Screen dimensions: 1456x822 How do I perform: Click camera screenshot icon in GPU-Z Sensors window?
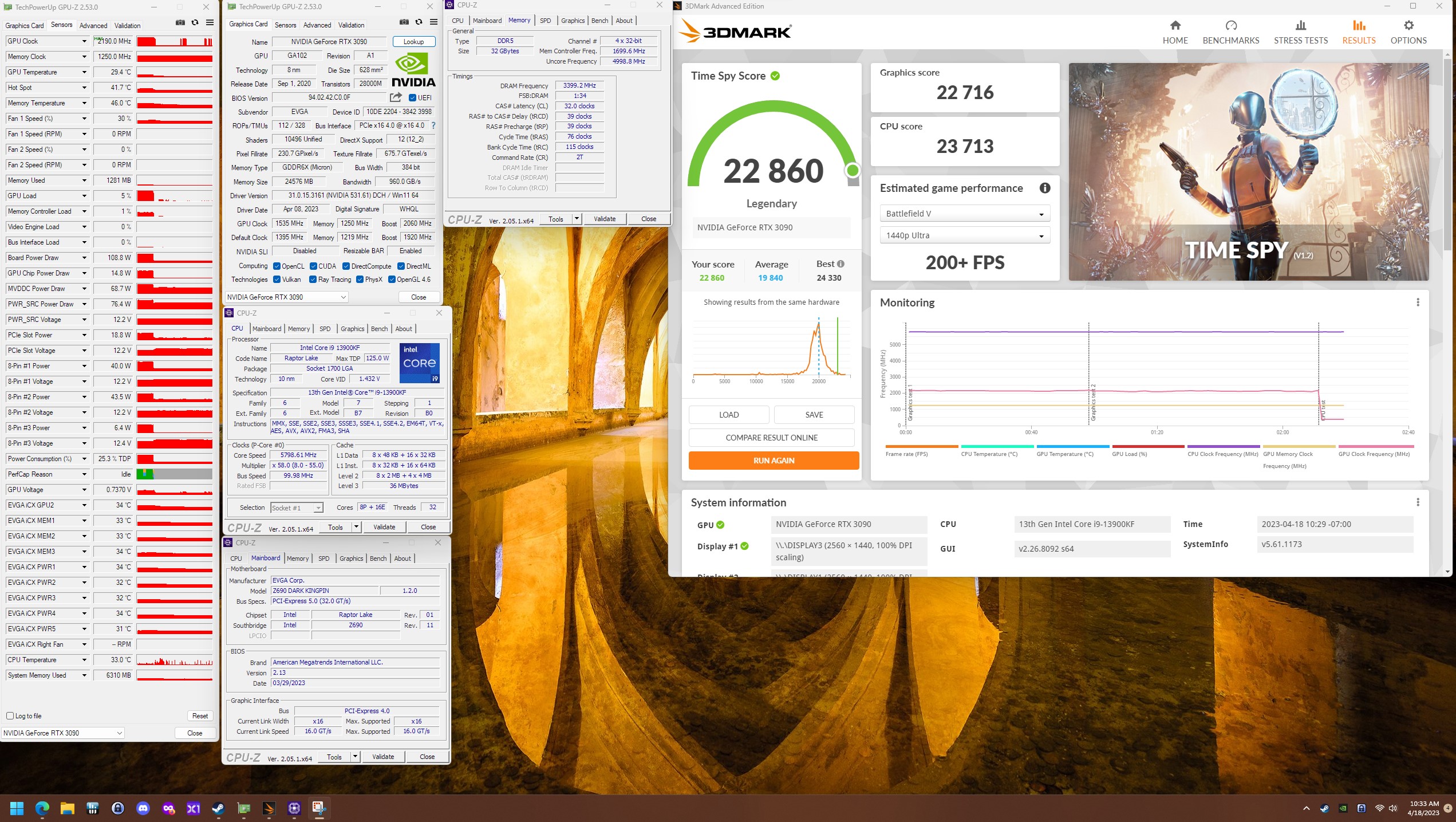coord(180,23)
